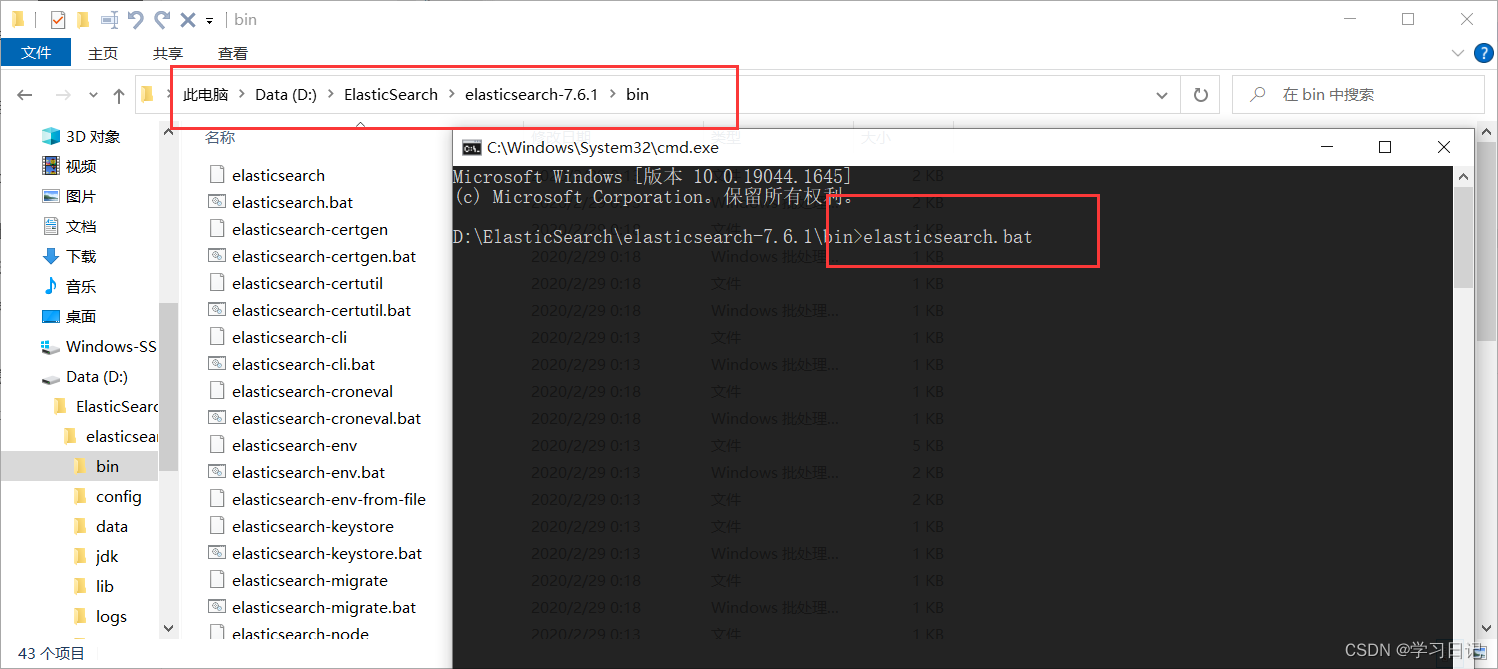
Task: Select logs folder in navigation tree
Action: pos(100,616)
